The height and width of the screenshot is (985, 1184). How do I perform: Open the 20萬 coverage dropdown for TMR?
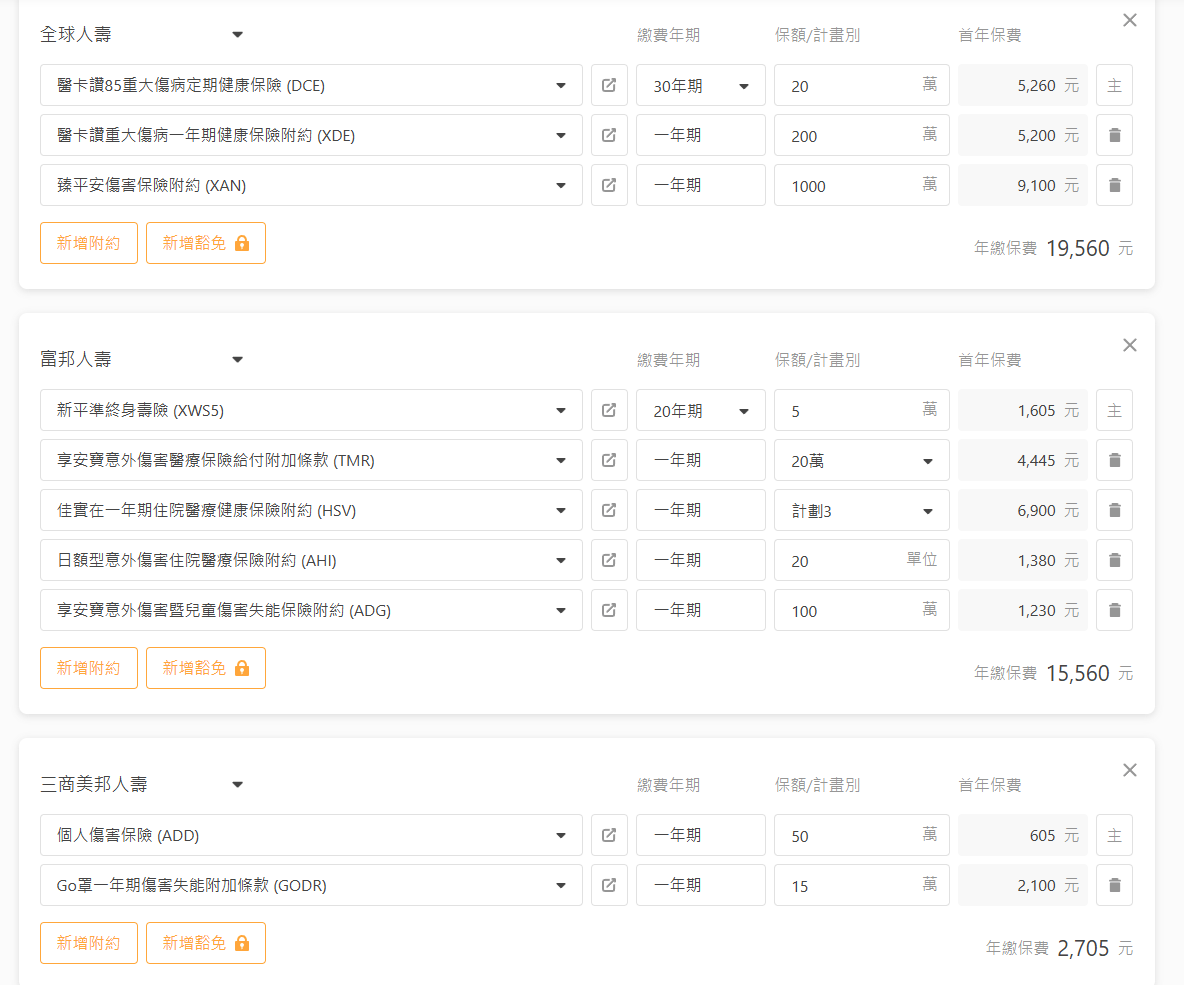point(861,461)
